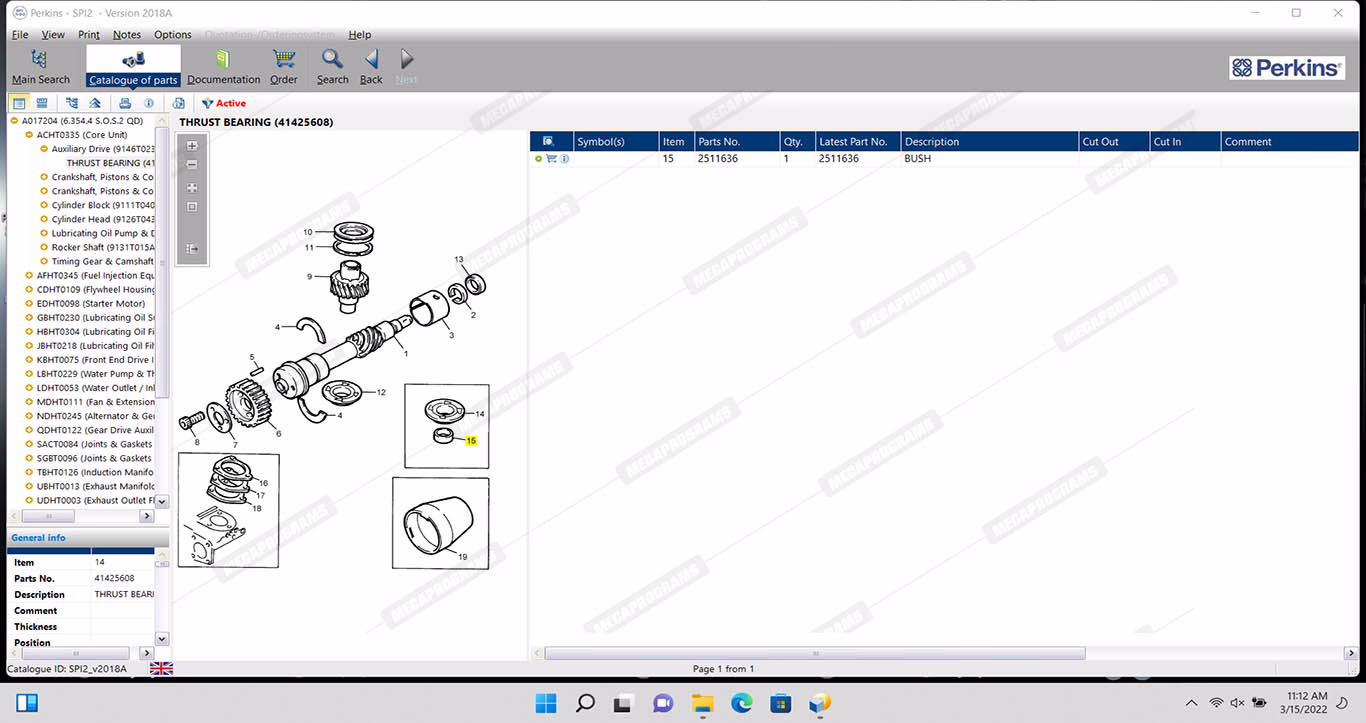Click the printer icon in sub-toolbar

125,103
